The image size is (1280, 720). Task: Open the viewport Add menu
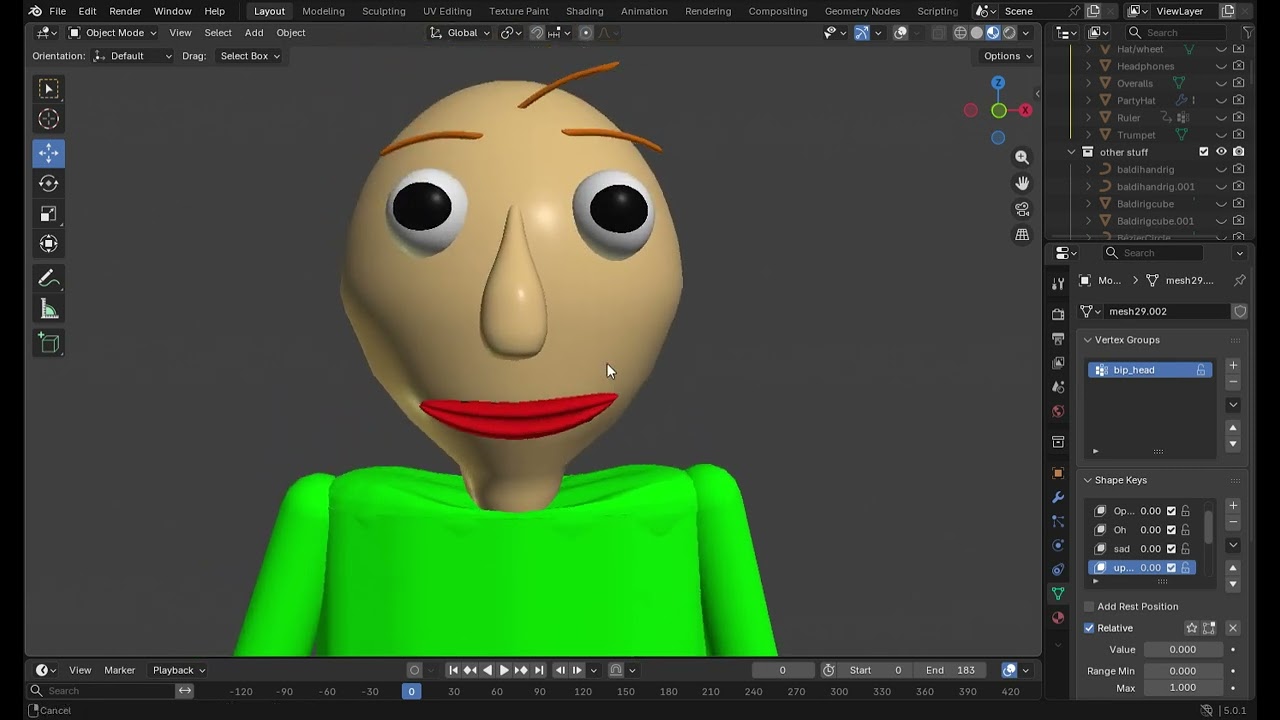[254, 33]
